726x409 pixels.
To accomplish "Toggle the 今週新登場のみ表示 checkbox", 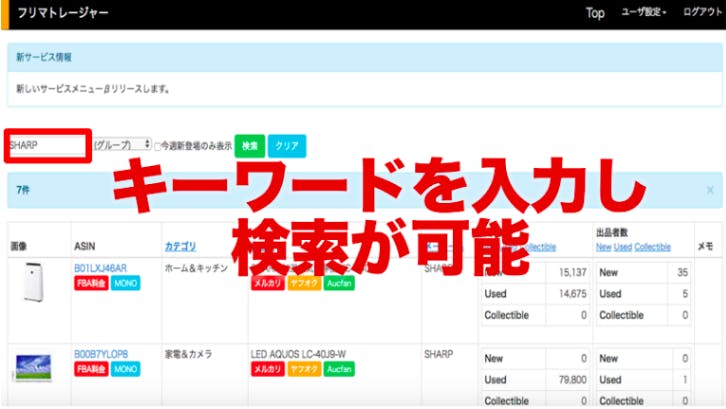I will [x=160, y=145].
